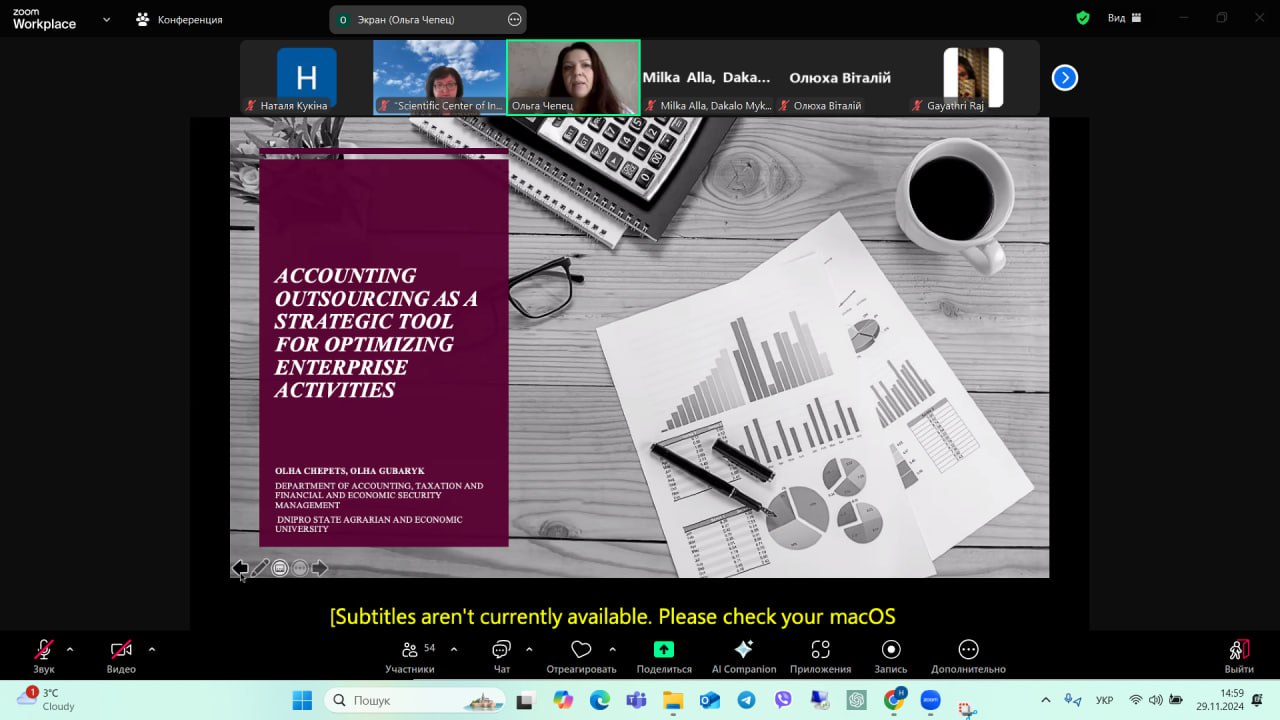
Task: Open Outlook from the taskbar
Action: 710,700
